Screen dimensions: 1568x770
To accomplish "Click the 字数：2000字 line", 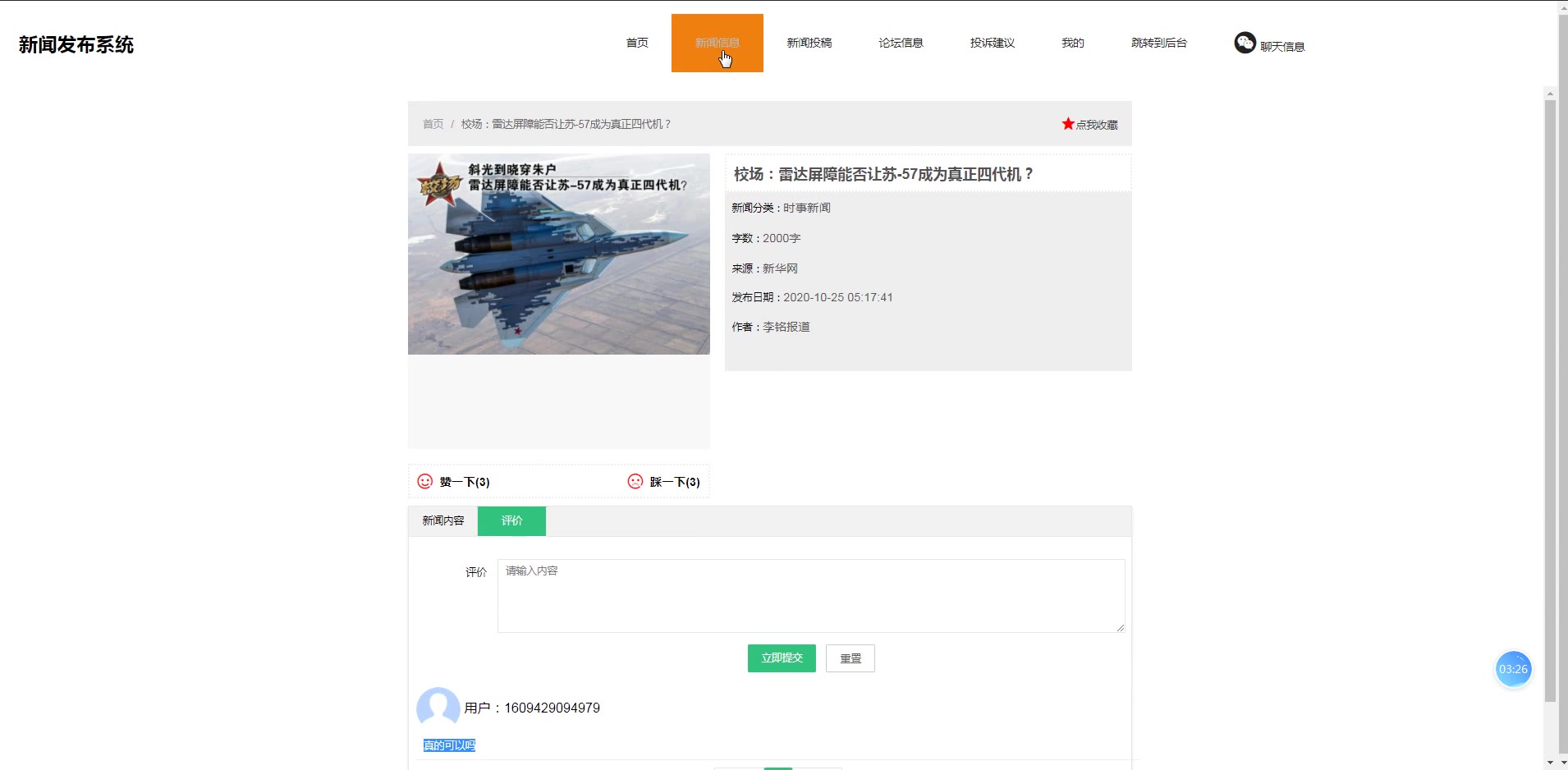I will (x=766, y=238).
